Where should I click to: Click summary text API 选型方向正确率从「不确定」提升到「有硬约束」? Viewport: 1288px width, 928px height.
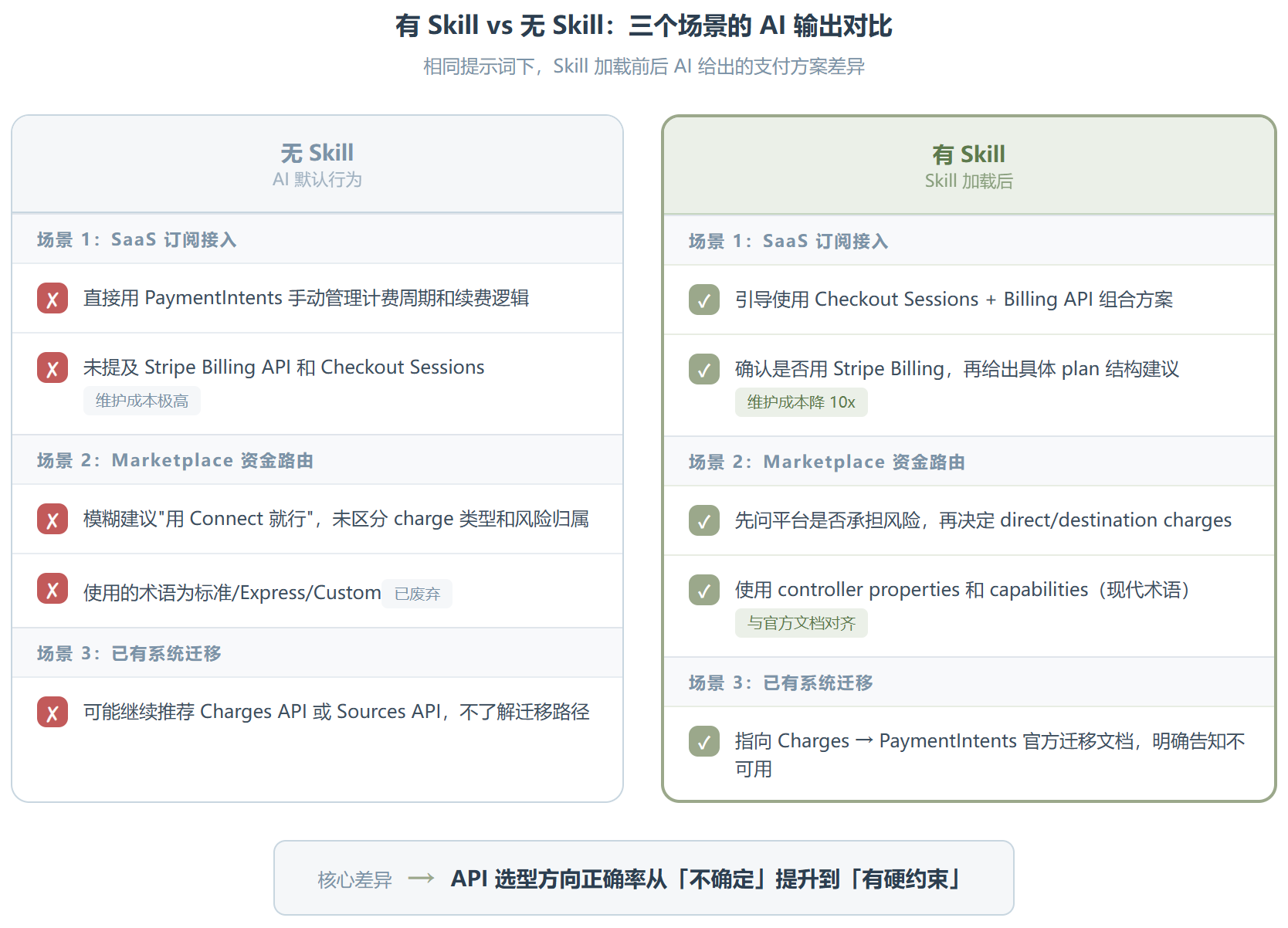pos(707,879)
